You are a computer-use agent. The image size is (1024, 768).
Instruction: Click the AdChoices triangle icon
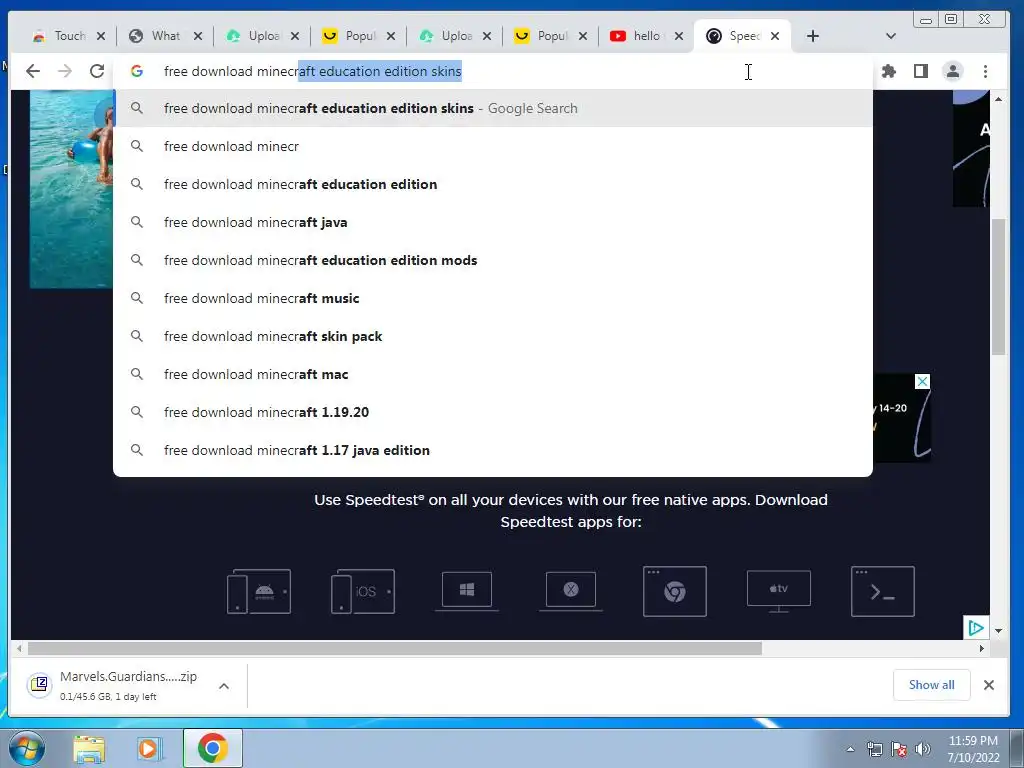(x=976, y=628)
